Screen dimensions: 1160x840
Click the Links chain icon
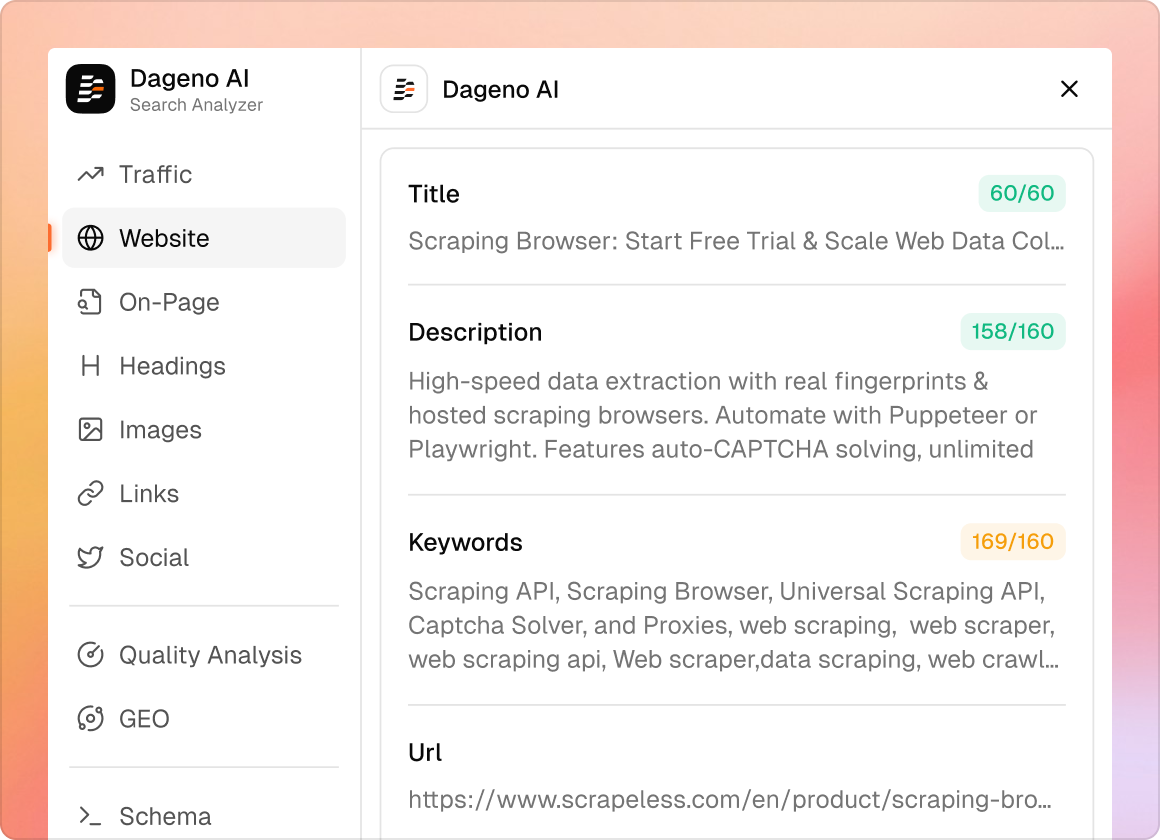[91, 494]
